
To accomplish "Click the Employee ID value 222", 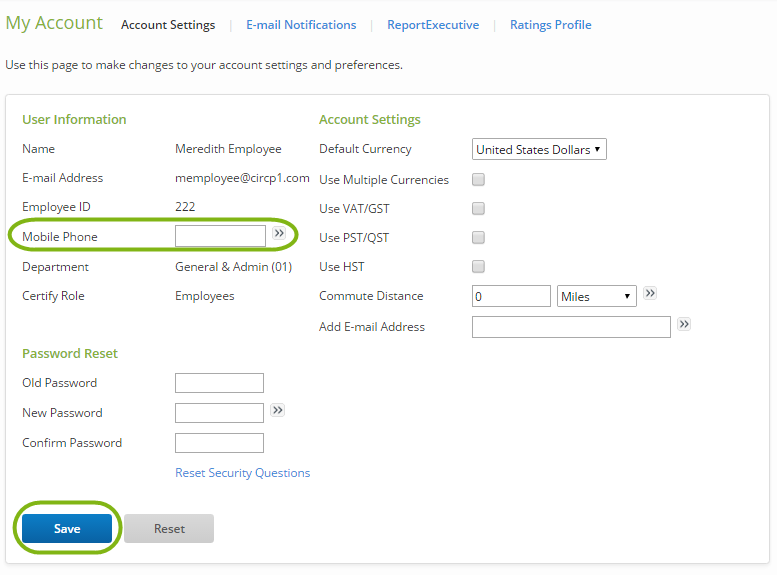I will pyautogui.click(x=185, y=207).
